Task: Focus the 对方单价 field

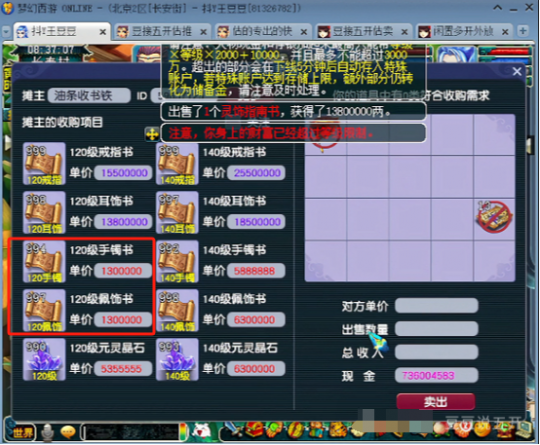Action: [436, 306]
